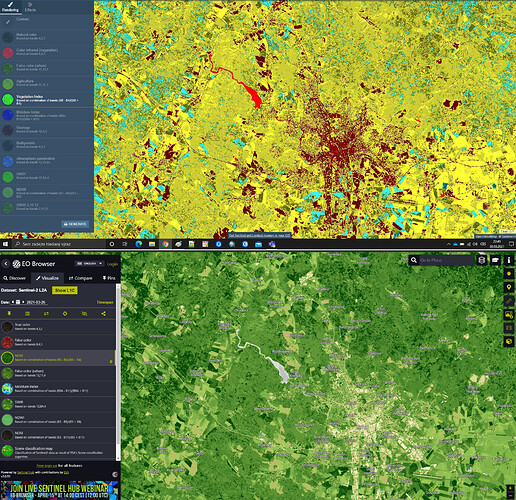Click the Show L1C button
Viewport: 516px width, 500px height.
point(65,290)
